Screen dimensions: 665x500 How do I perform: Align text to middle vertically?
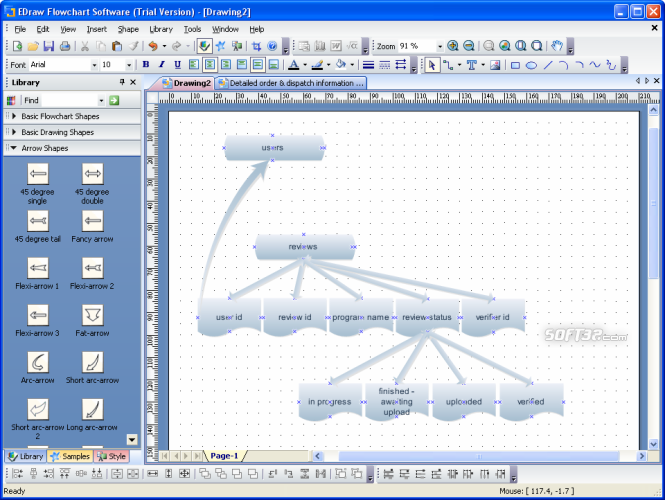click(x=257, y=65)
